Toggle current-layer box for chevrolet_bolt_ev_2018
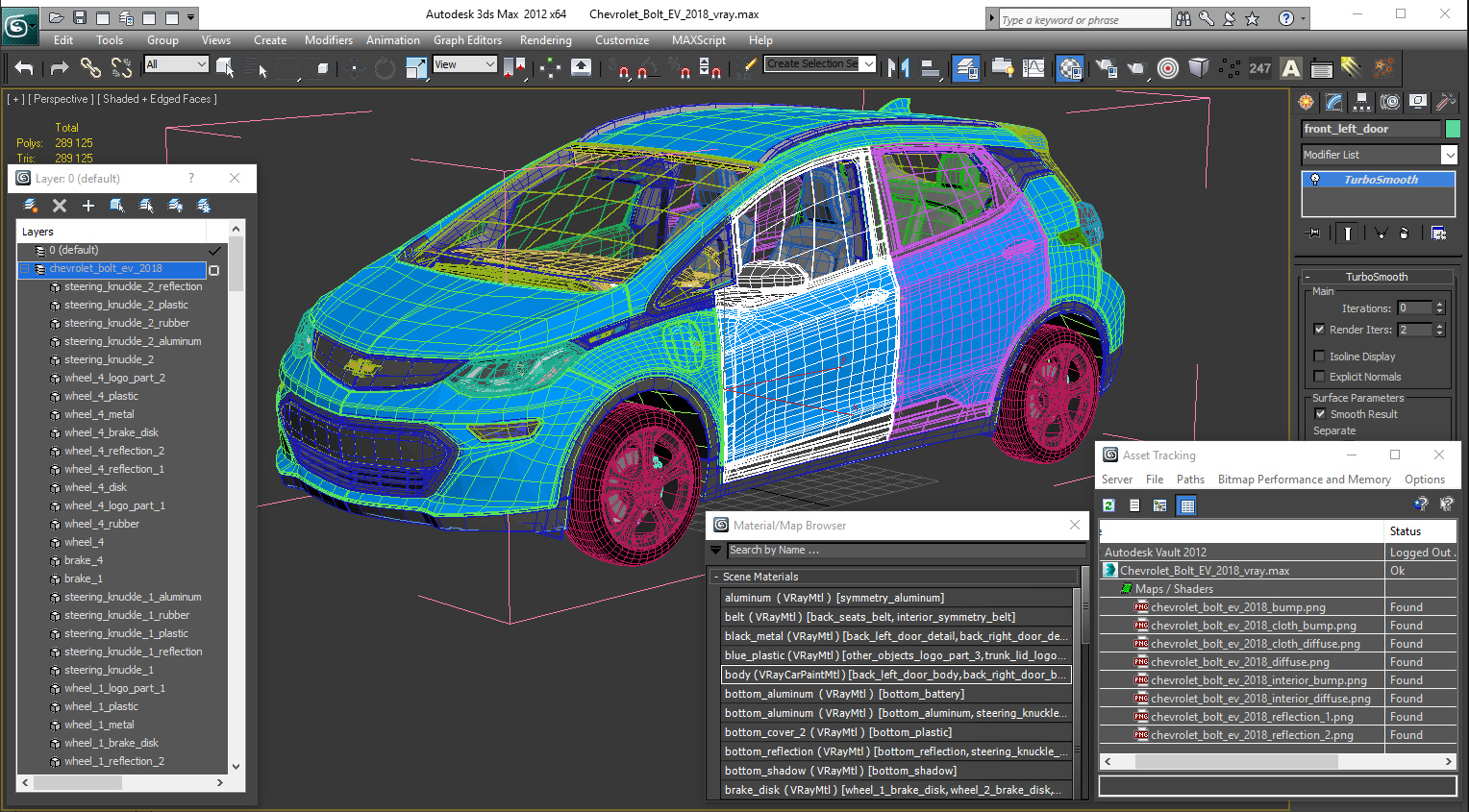The image size is (1469, 812). (x=214, y=270)
